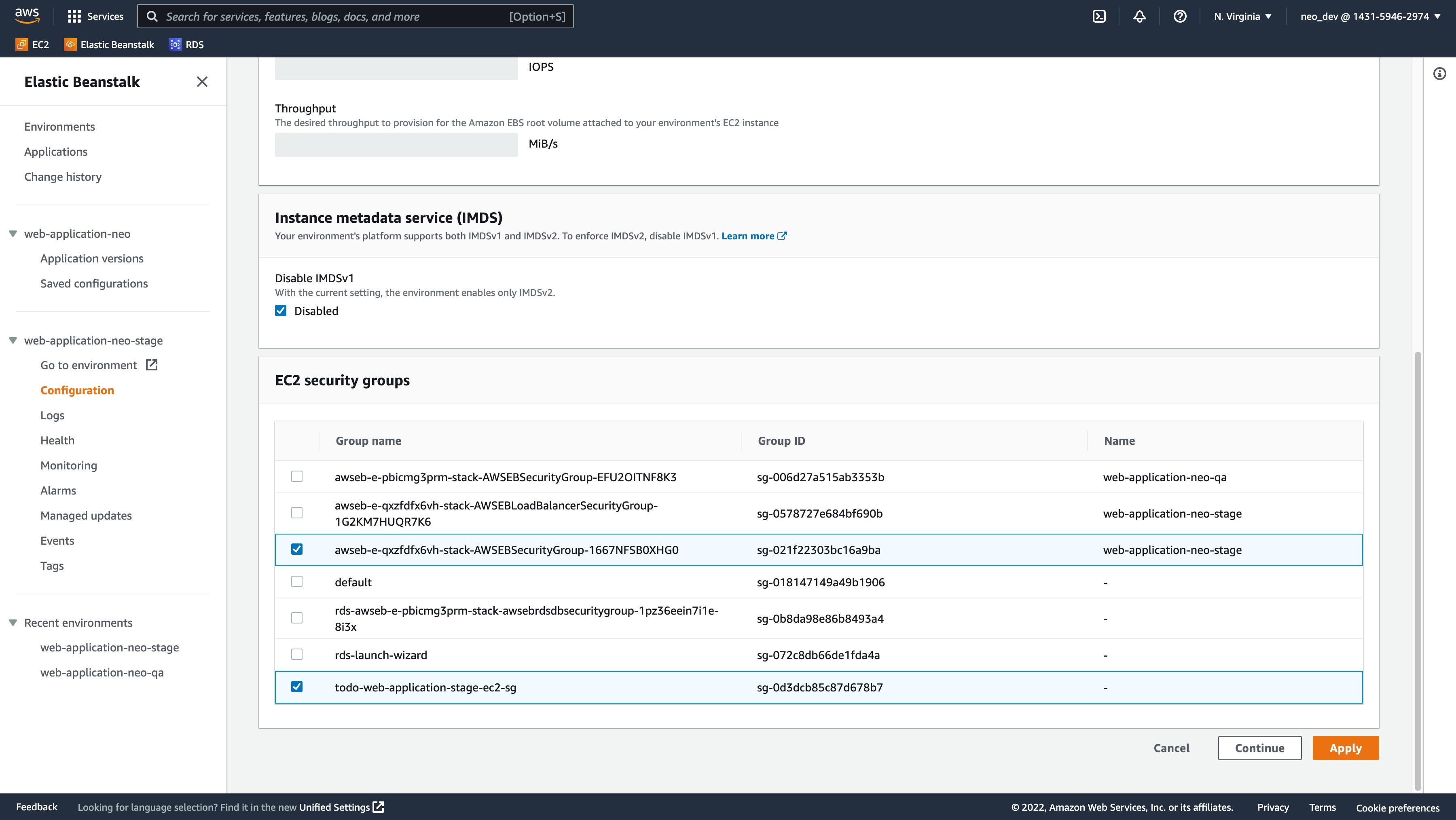Open Saved configurations

coord(94,284)
